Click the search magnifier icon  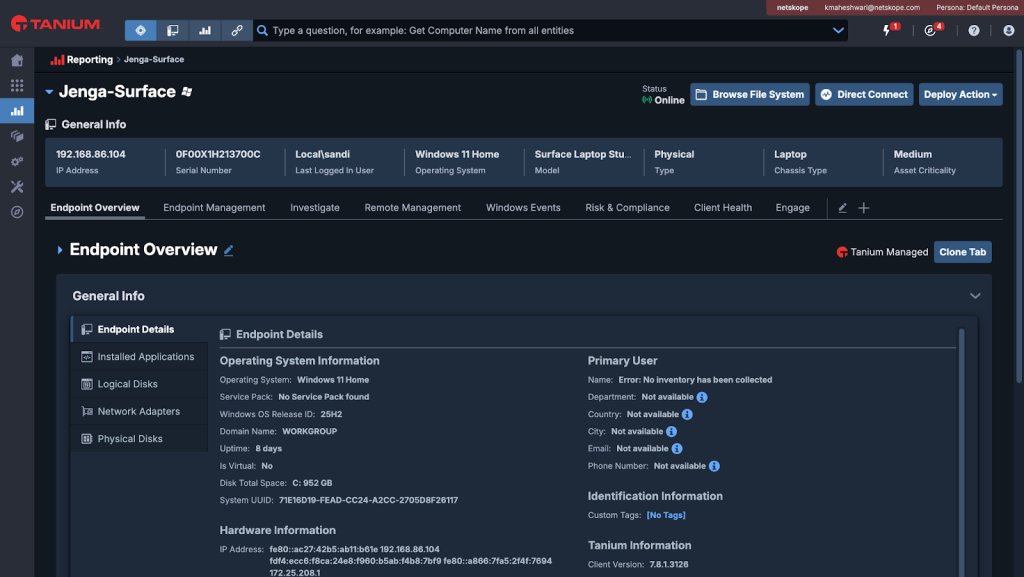pyautogui.click(x=262, y=31)
